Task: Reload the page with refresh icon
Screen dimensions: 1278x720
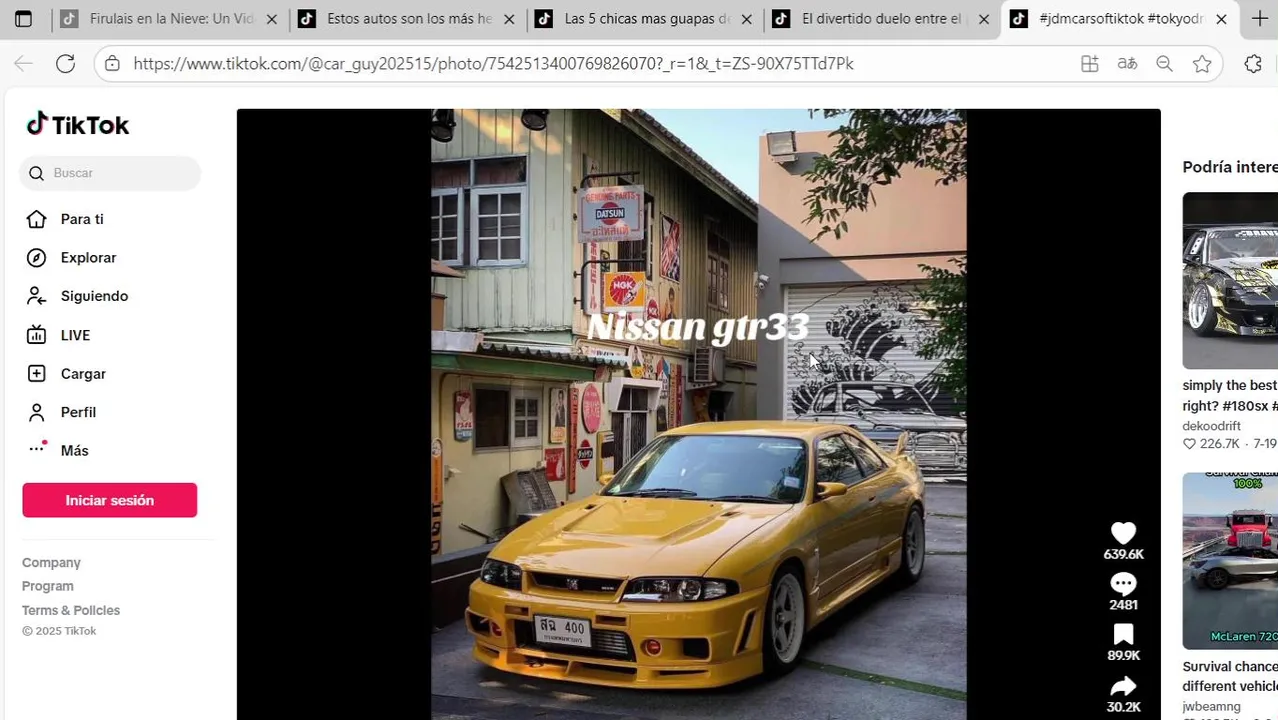Action: click(x=65, y=63)
